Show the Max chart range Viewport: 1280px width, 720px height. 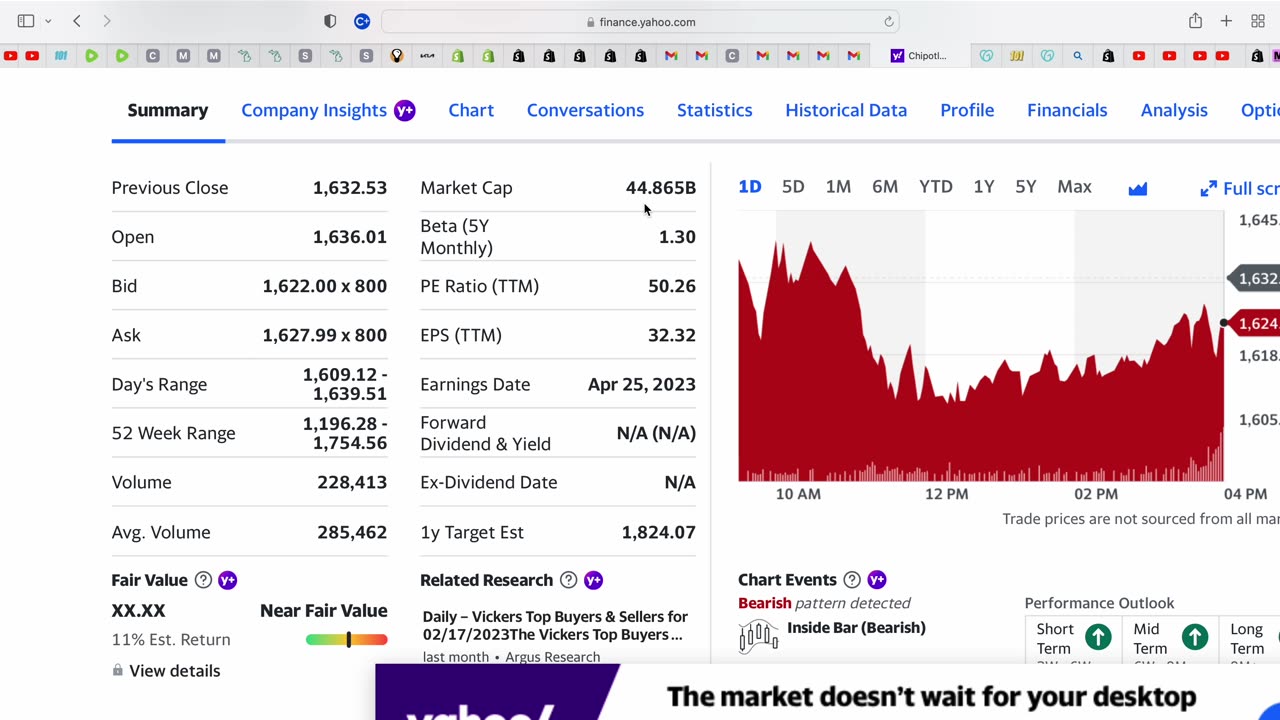(x=1074, y=187)
